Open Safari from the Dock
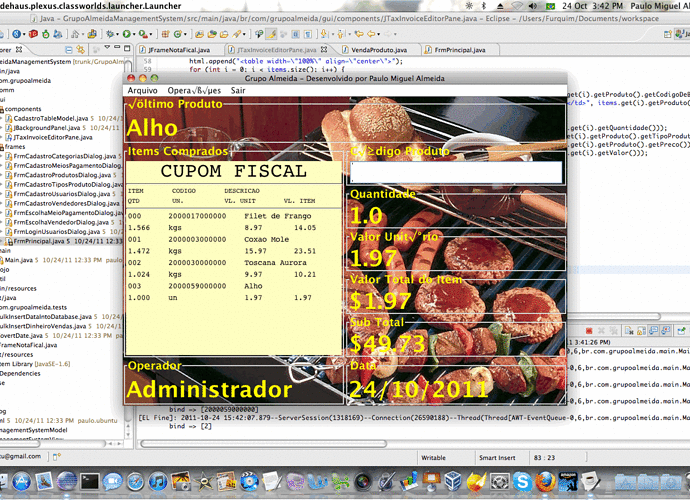The width and height of the screenshot is (690, 500). tap(135, 482)
